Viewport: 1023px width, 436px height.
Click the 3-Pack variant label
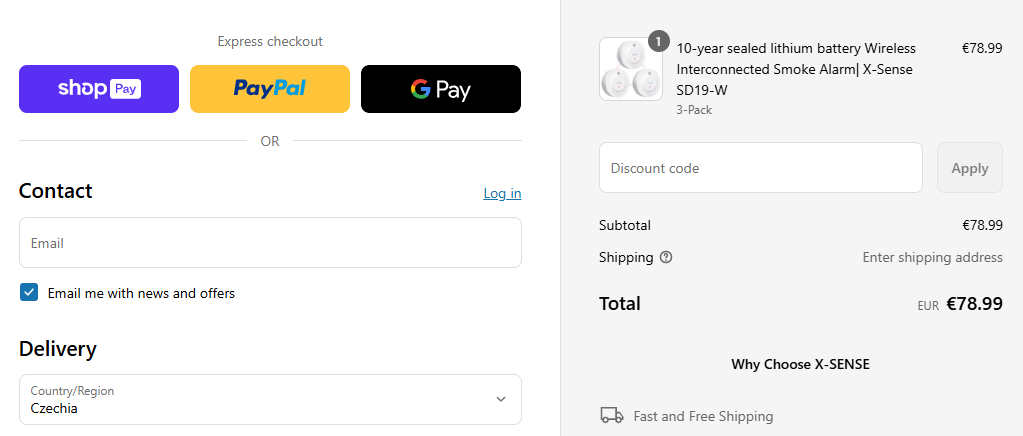click(x=694, y=110)
